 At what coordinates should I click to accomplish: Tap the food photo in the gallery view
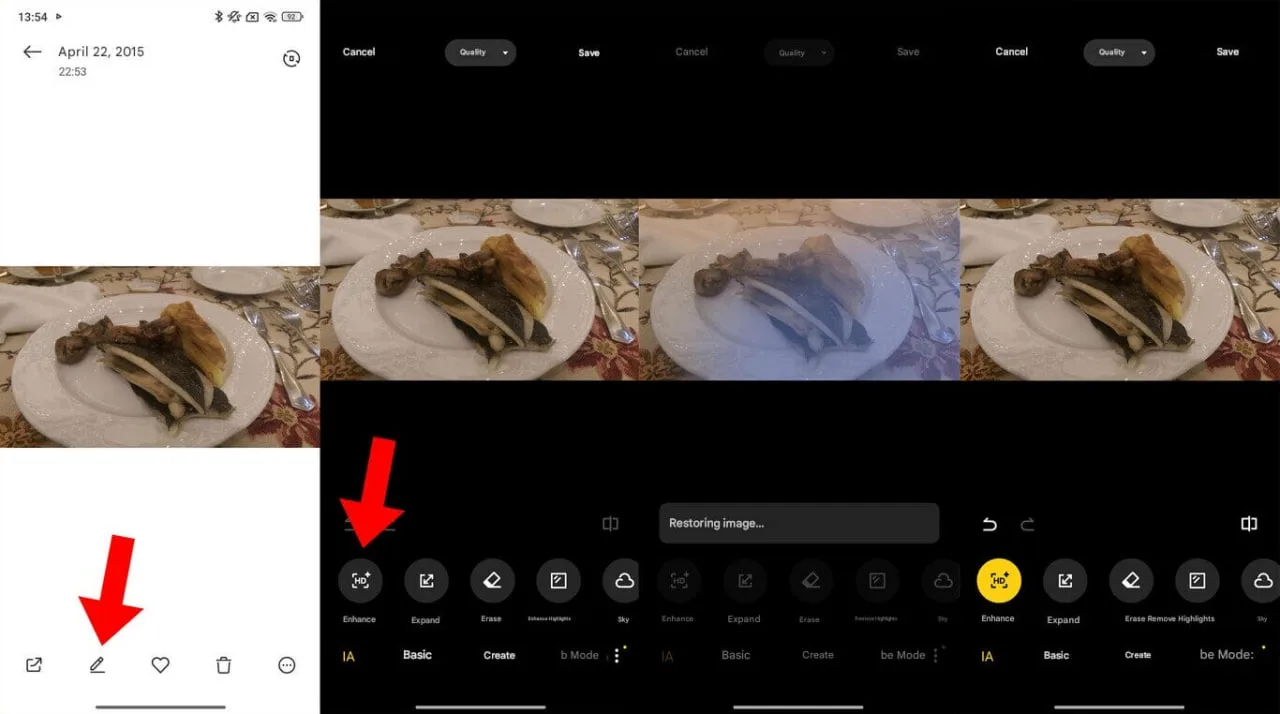coord(160,357)
